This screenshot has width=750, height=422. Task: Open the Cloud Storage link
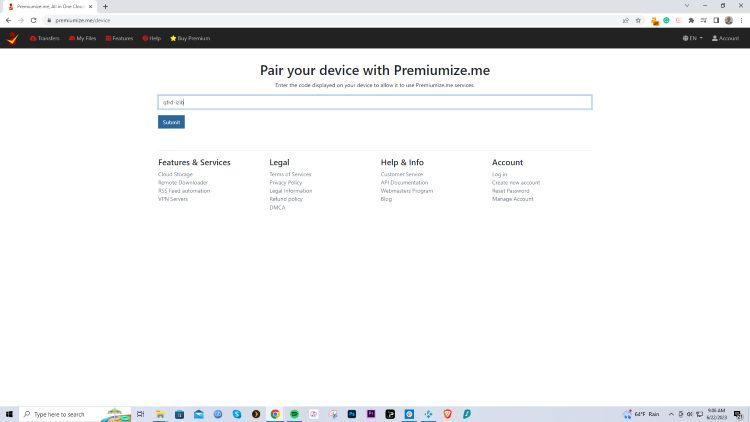pos(175,174)
